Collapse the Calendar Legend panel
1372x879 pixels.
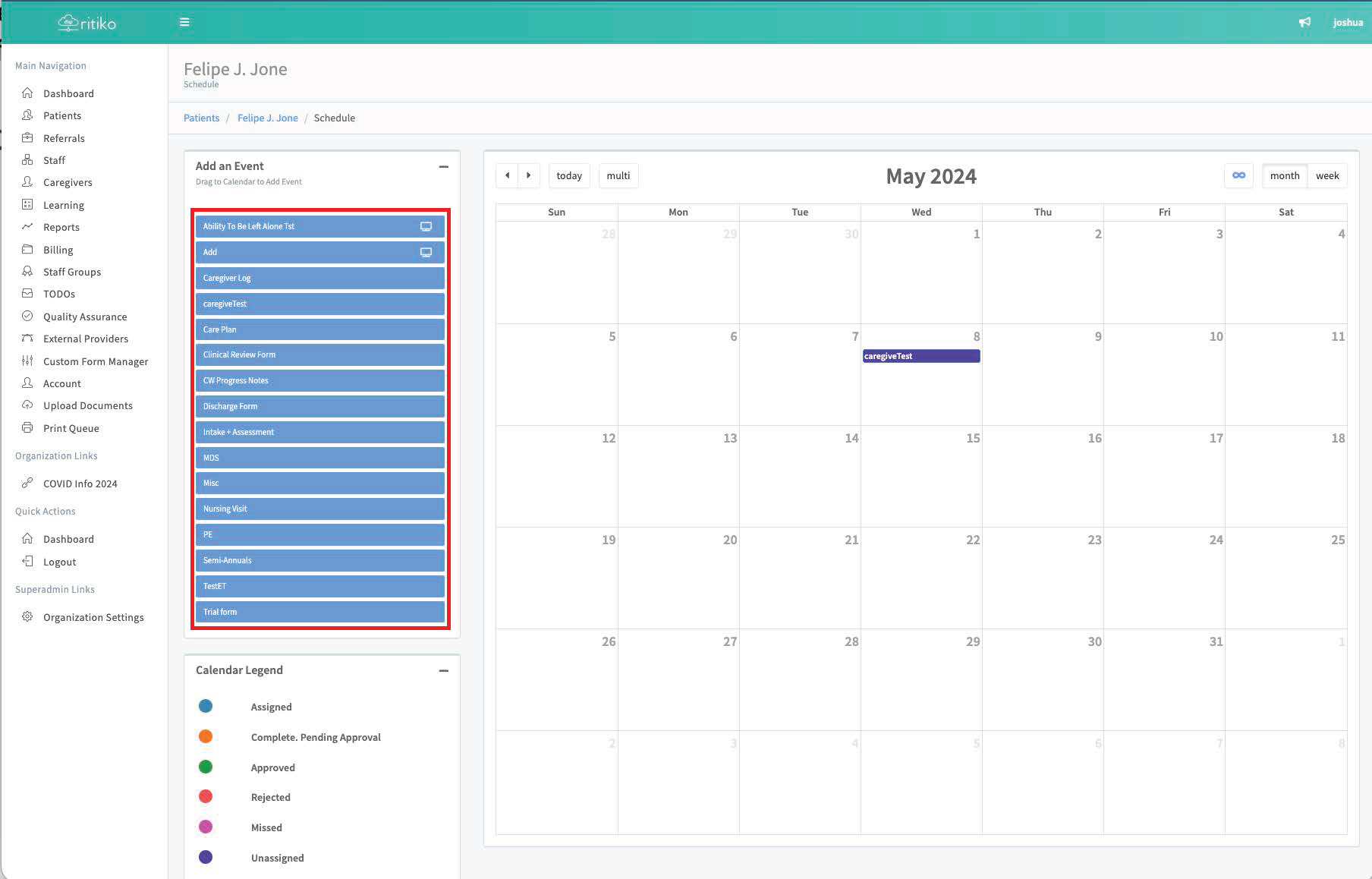(x=444, y=670)
